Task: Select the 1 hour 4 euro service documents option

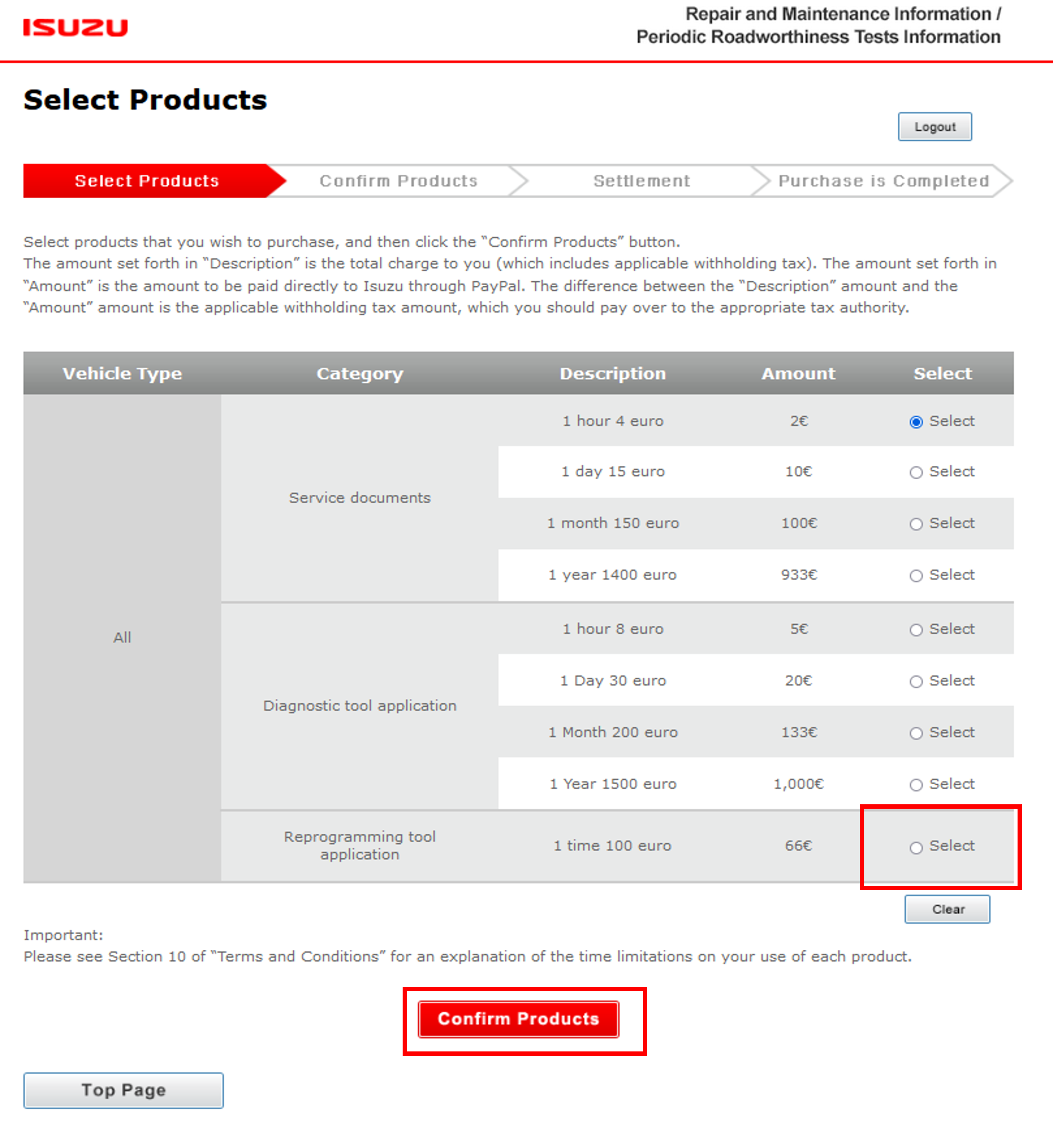Action: pos(916,422)
